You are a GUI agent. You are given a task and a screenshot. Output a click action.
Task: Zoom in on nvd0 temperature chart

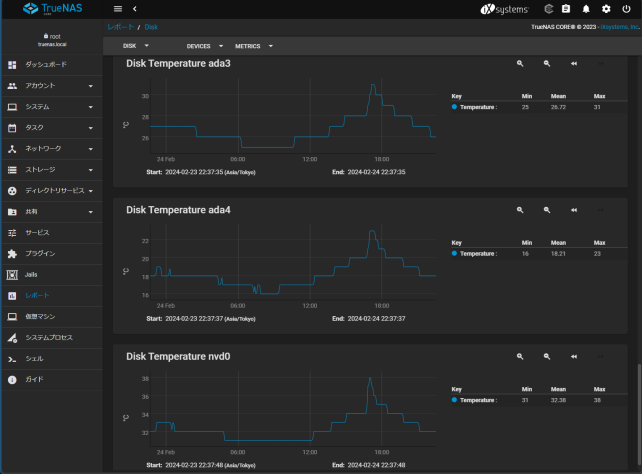click(x=520, y=357)
